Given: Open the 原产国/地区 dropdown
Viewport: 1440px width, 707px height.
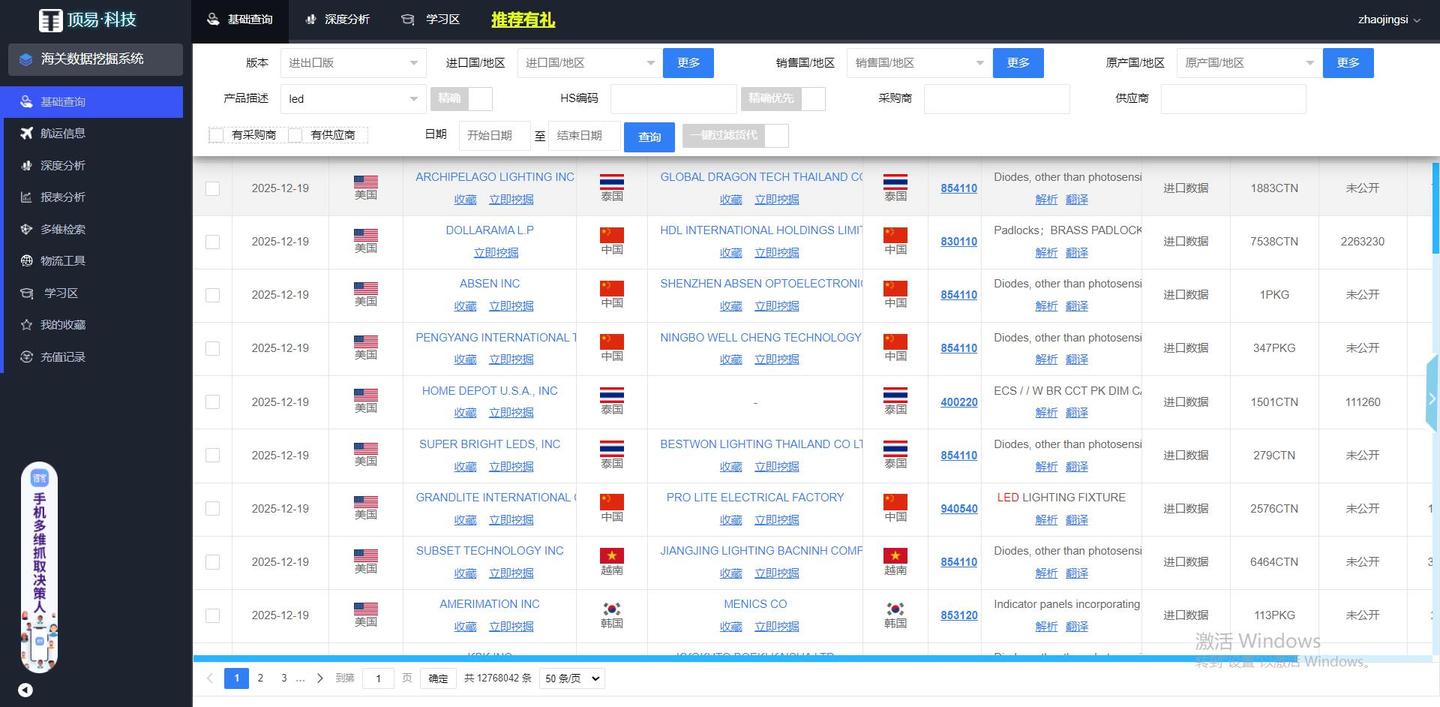Looking at the screenshot, I should pos(1250,63).
